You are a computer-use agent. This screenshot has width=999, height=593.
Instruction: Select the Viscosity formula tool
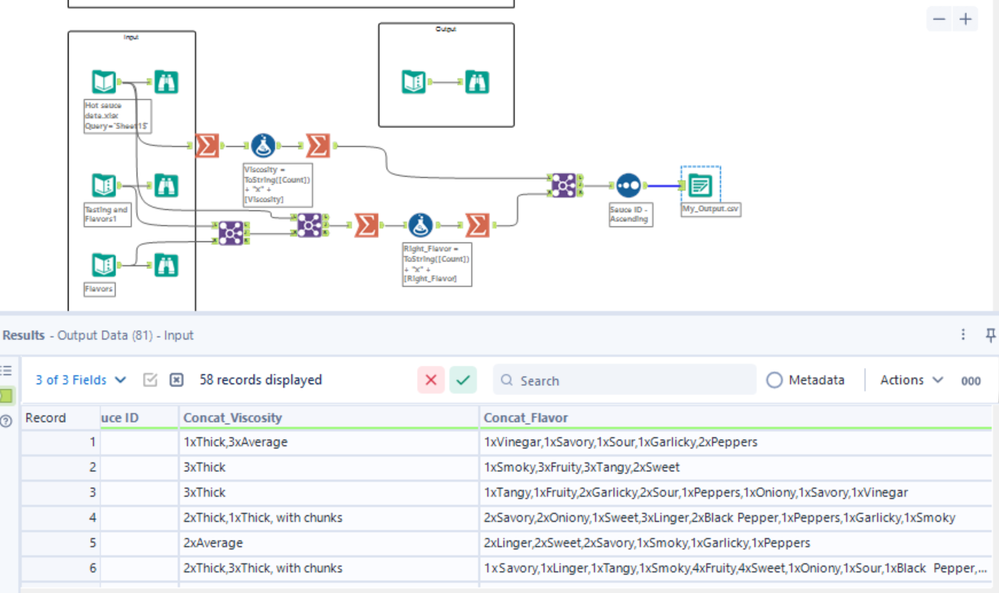(x=263, y=146)
